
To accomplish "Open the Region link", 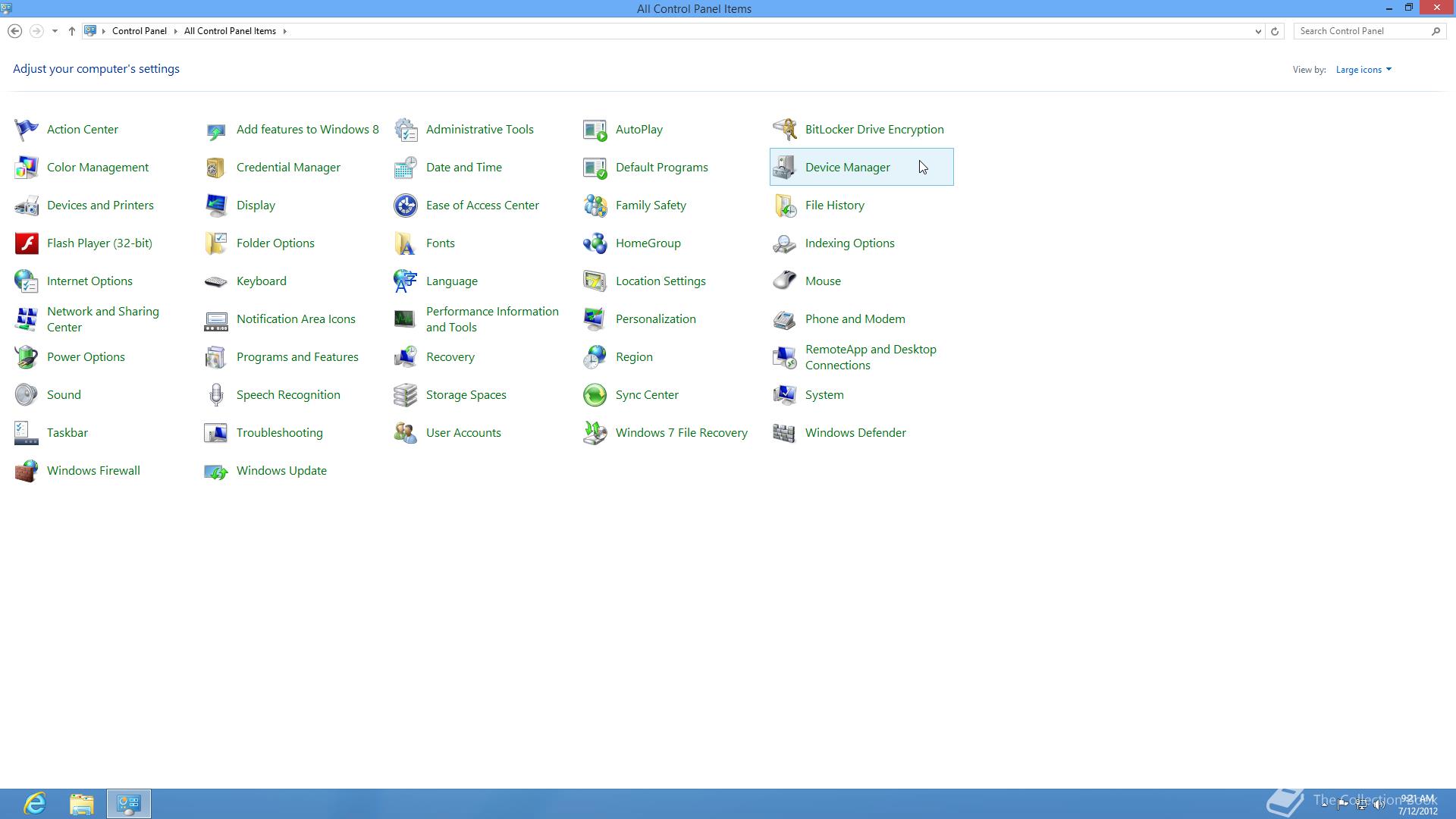I will (x=634, y=357).
